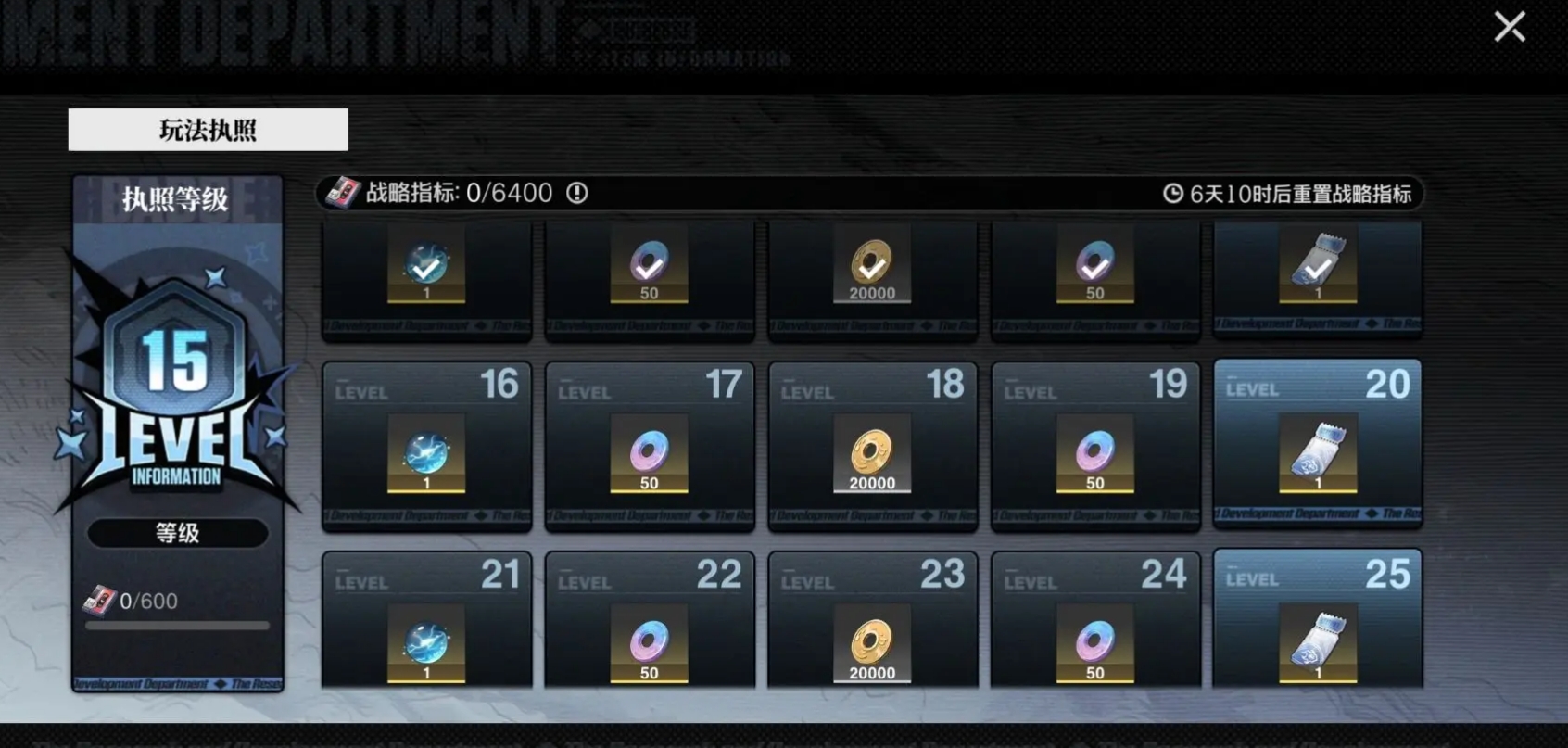Click the 等级 button under the level badge
Screen dimensions: 1568x748
click(177, 533)
